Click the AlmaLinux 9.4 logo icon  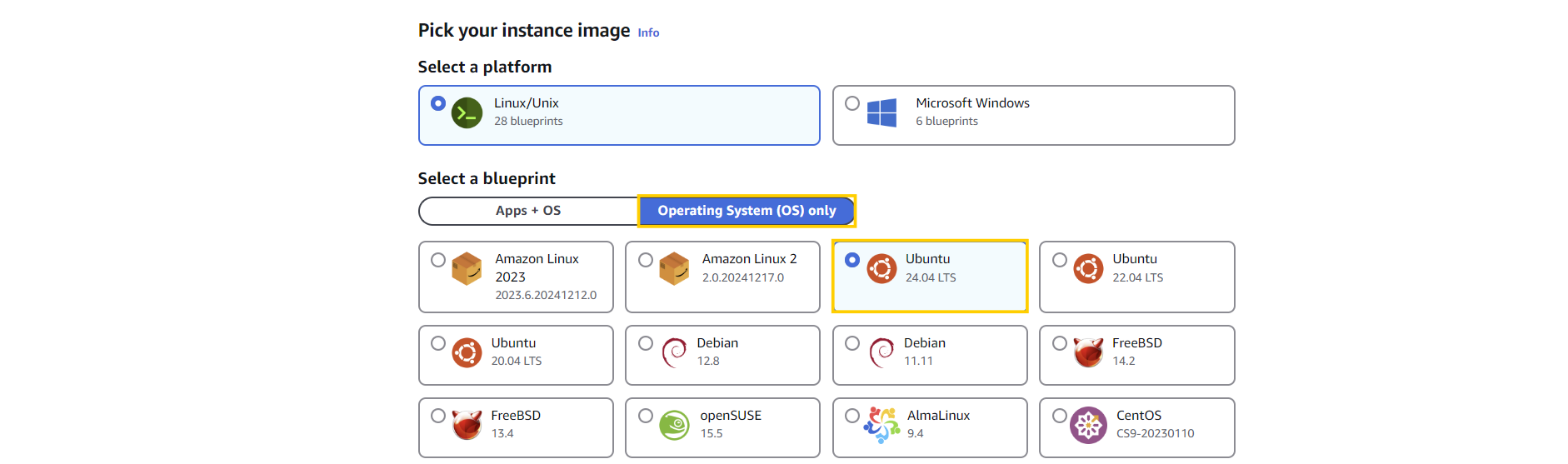click(881, 425)
